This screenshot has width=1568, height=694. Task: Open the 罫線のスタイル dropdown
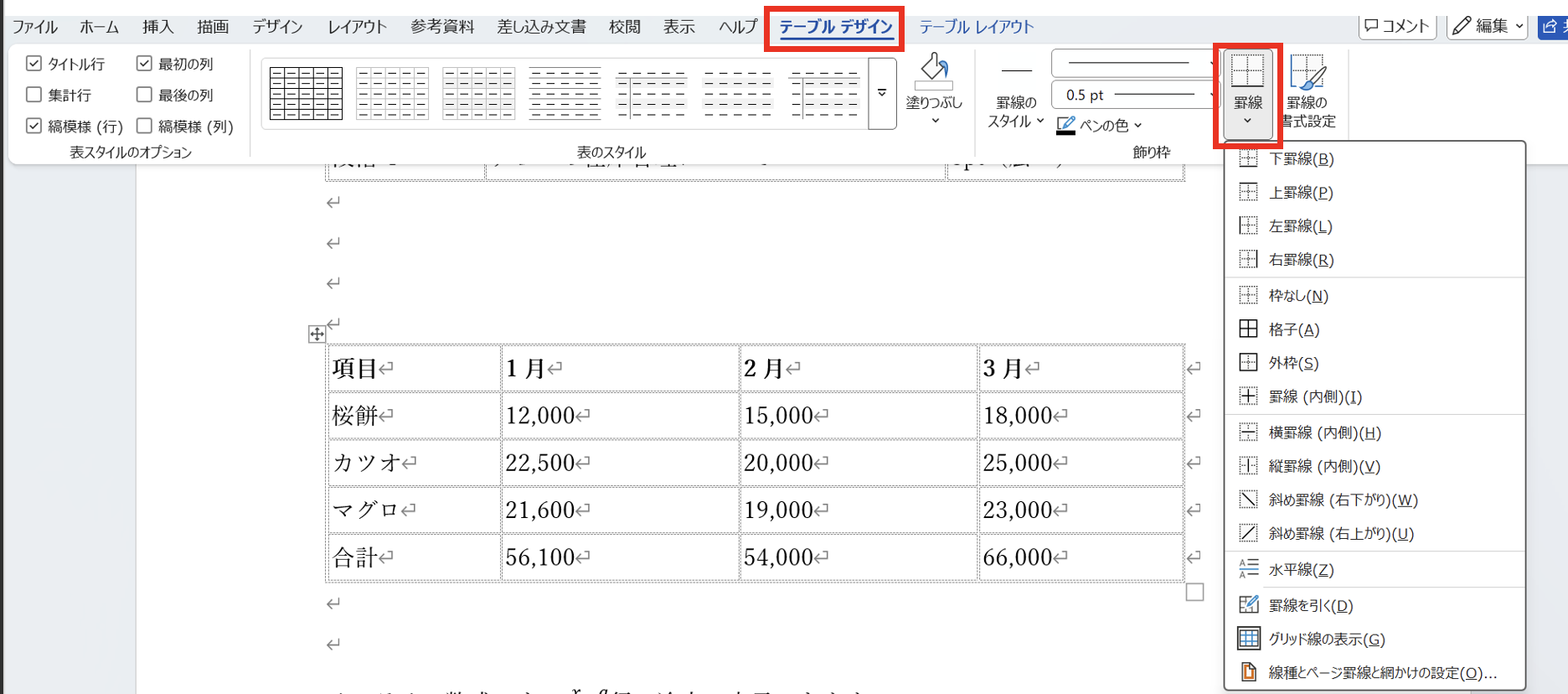(1016, 111)
